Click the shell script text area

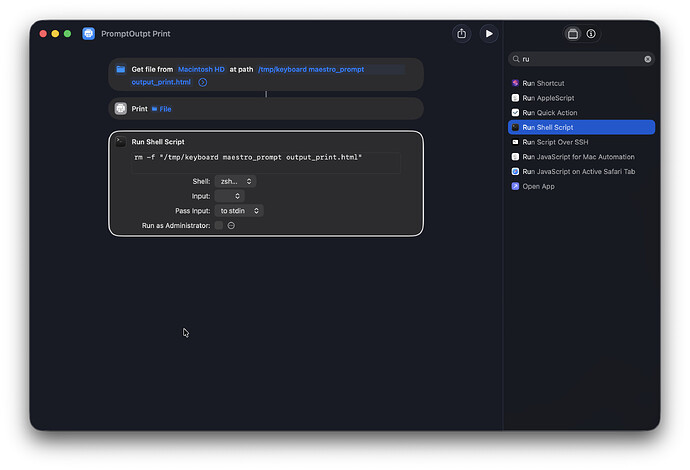pyautogui.click(x=266, y=162)
